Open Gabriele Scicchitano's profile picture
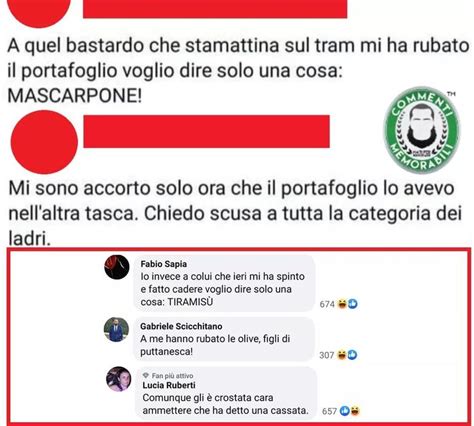 tap(116, 329)
